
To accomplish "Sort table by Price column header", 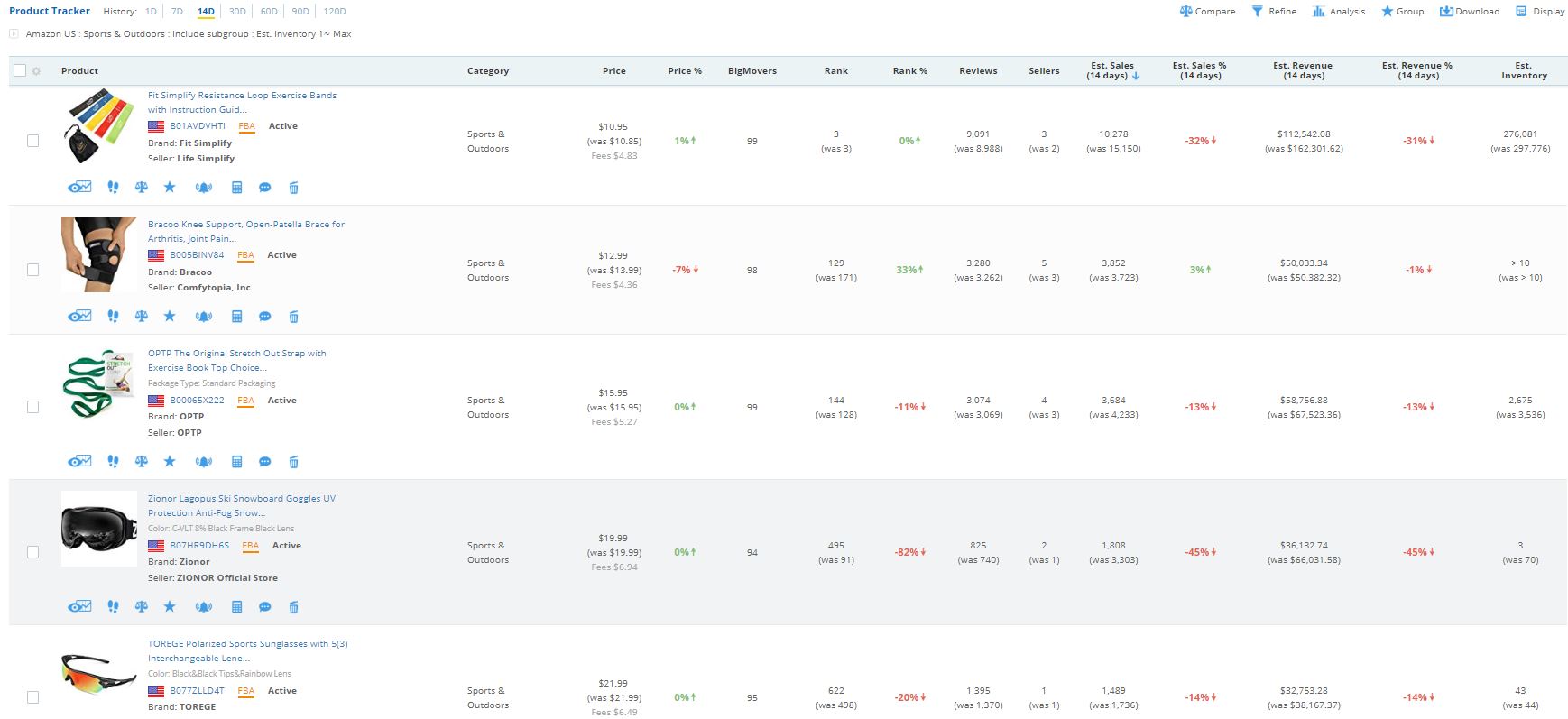I will 614,71.
